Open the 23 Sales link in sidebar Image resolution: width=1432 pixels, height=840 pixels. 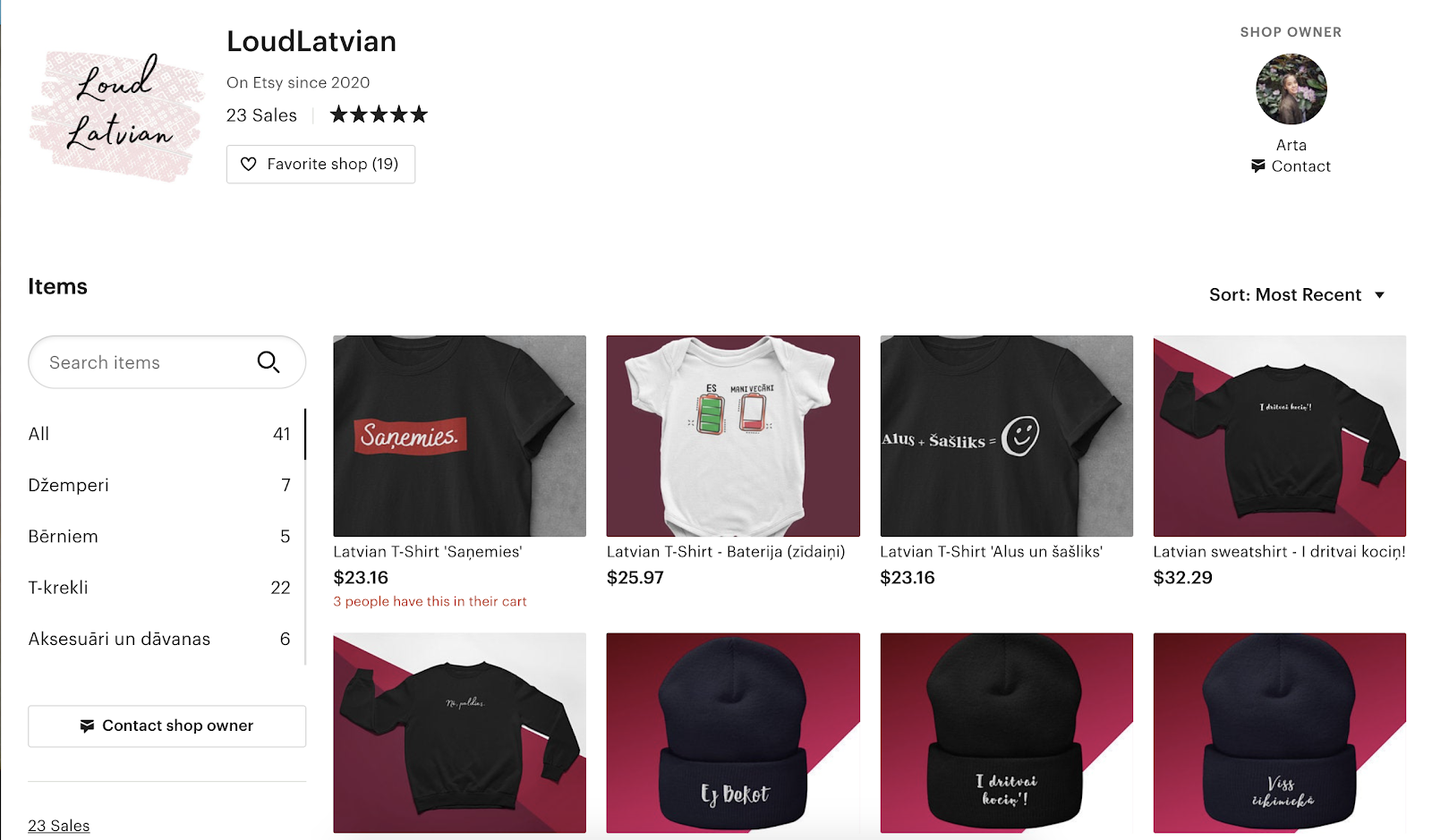[59, 826]
